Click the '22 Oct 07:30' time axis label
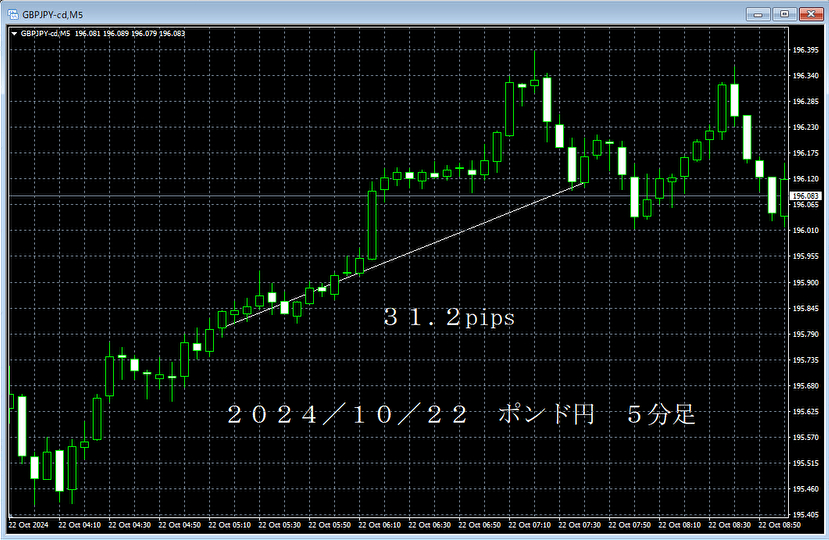Viewport: 829px width, 540px height. pyautogui.click(x=579, y=525)
